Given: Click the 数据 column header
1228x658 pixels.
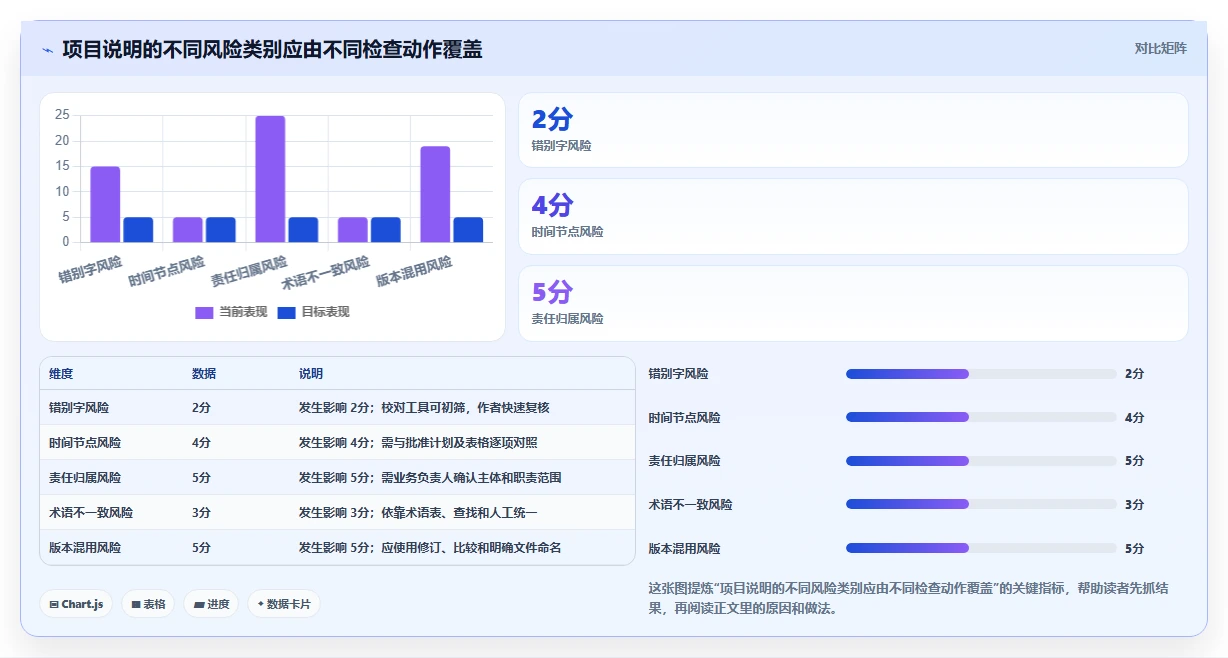Looking at the screenshot, I should (204, 374).
